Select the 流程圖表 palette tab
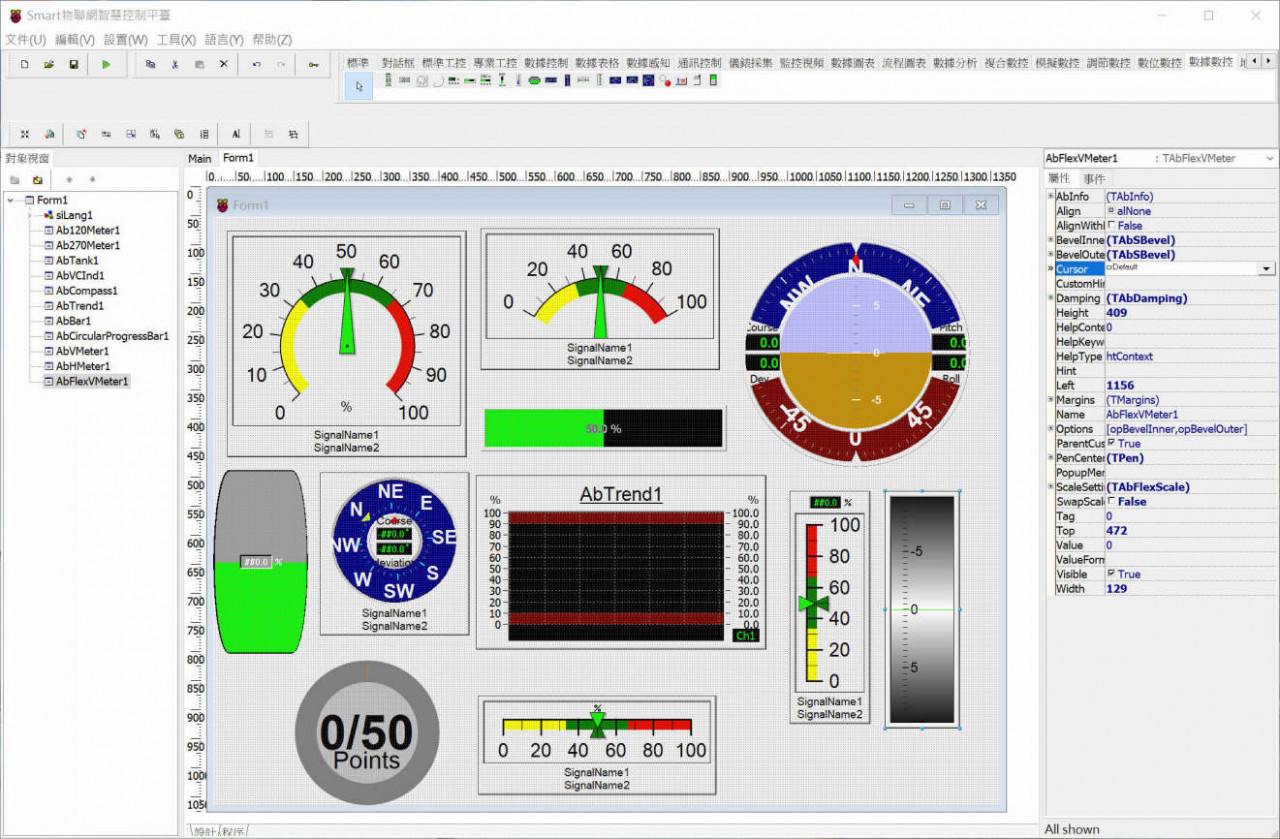This screenshot has width=1280, height=839. point(904,62)
